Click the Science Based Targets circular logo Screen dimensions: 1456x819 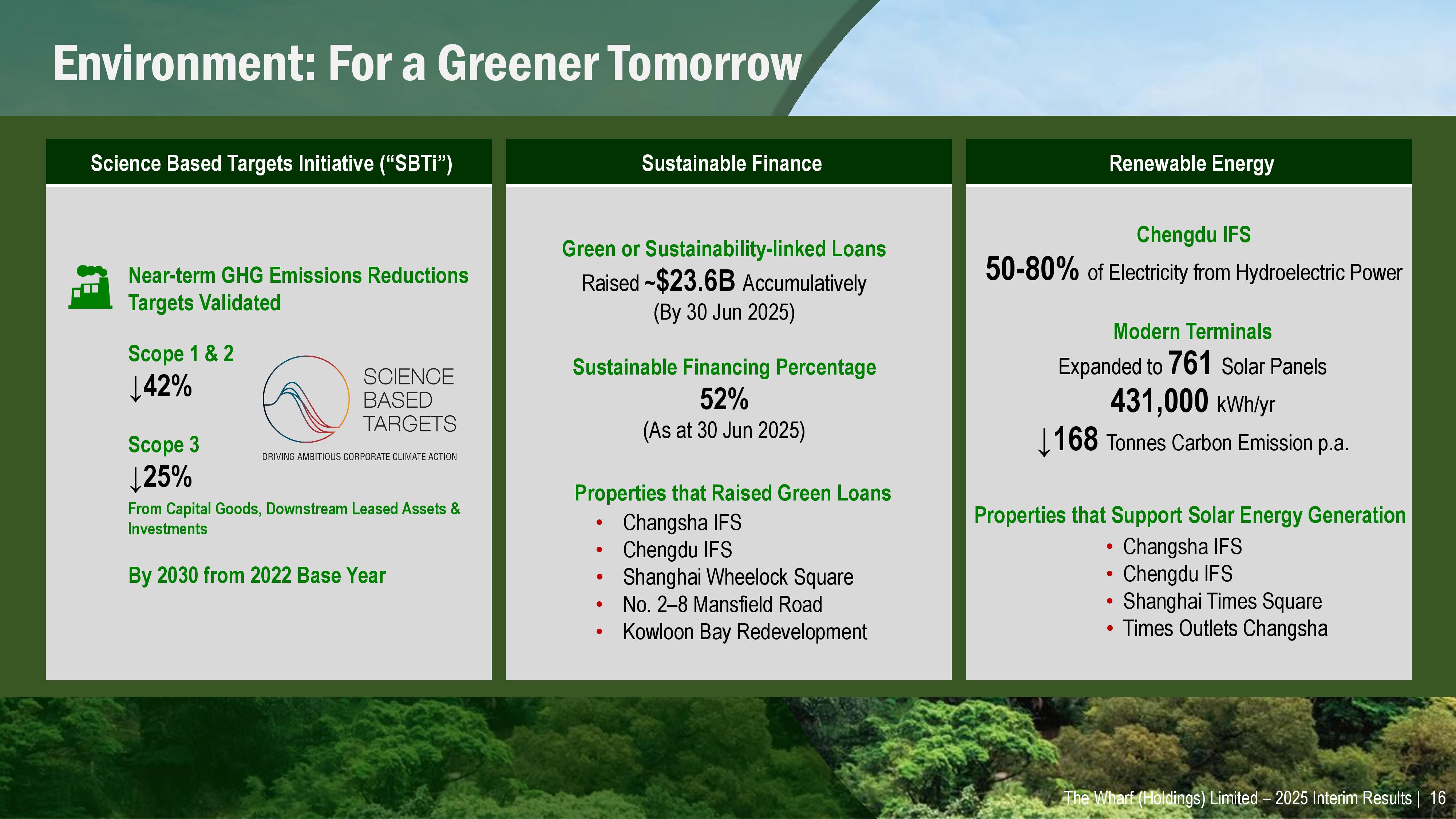306,399
